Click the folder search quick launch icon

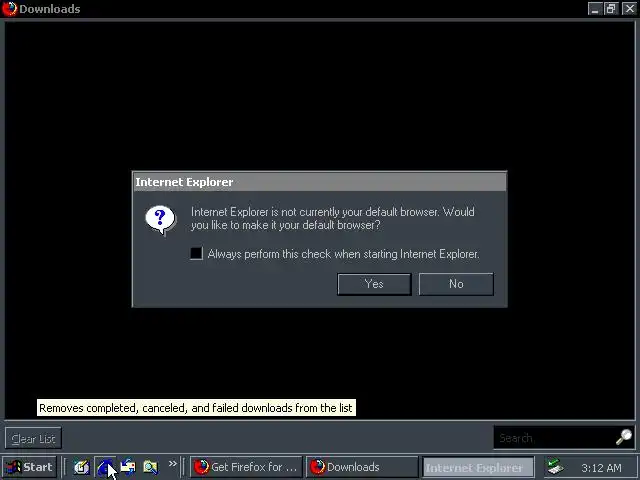point(151,467)
